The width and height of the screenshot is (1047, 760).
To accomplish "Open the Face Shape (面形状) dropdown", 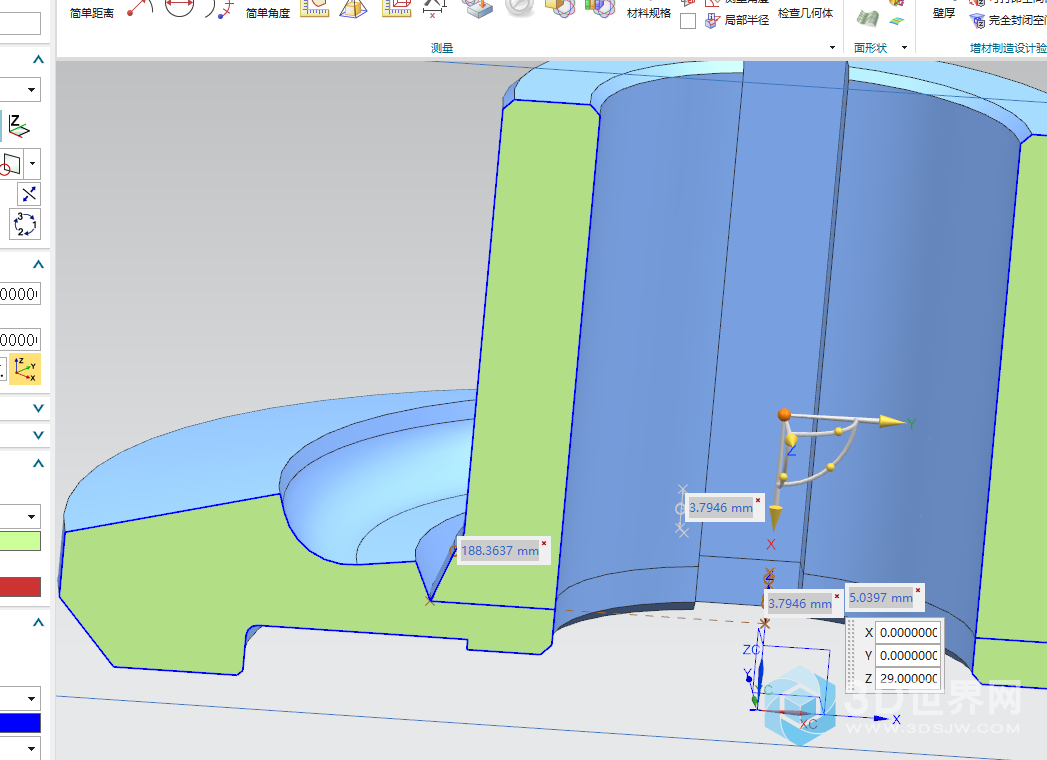I will tap(905, 48).
